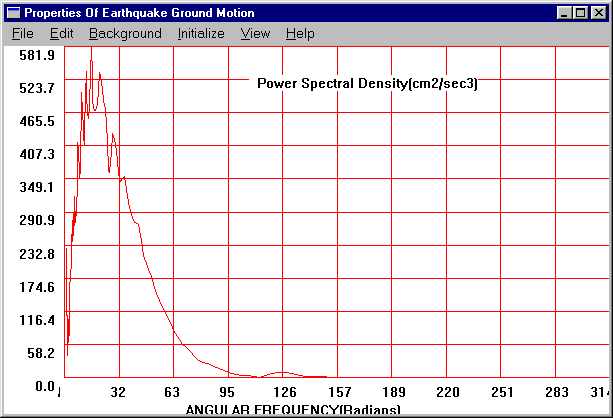Open the Help menu
The height and width of the screenshot is (418, 613).
300,33
